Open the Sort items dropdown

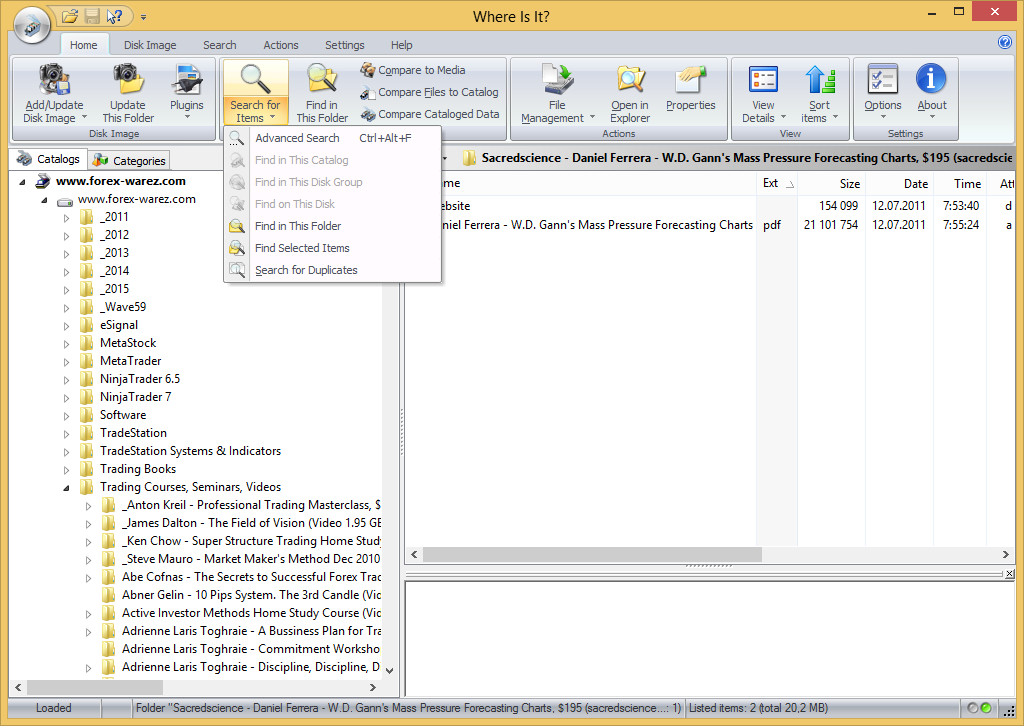point(820,95)
